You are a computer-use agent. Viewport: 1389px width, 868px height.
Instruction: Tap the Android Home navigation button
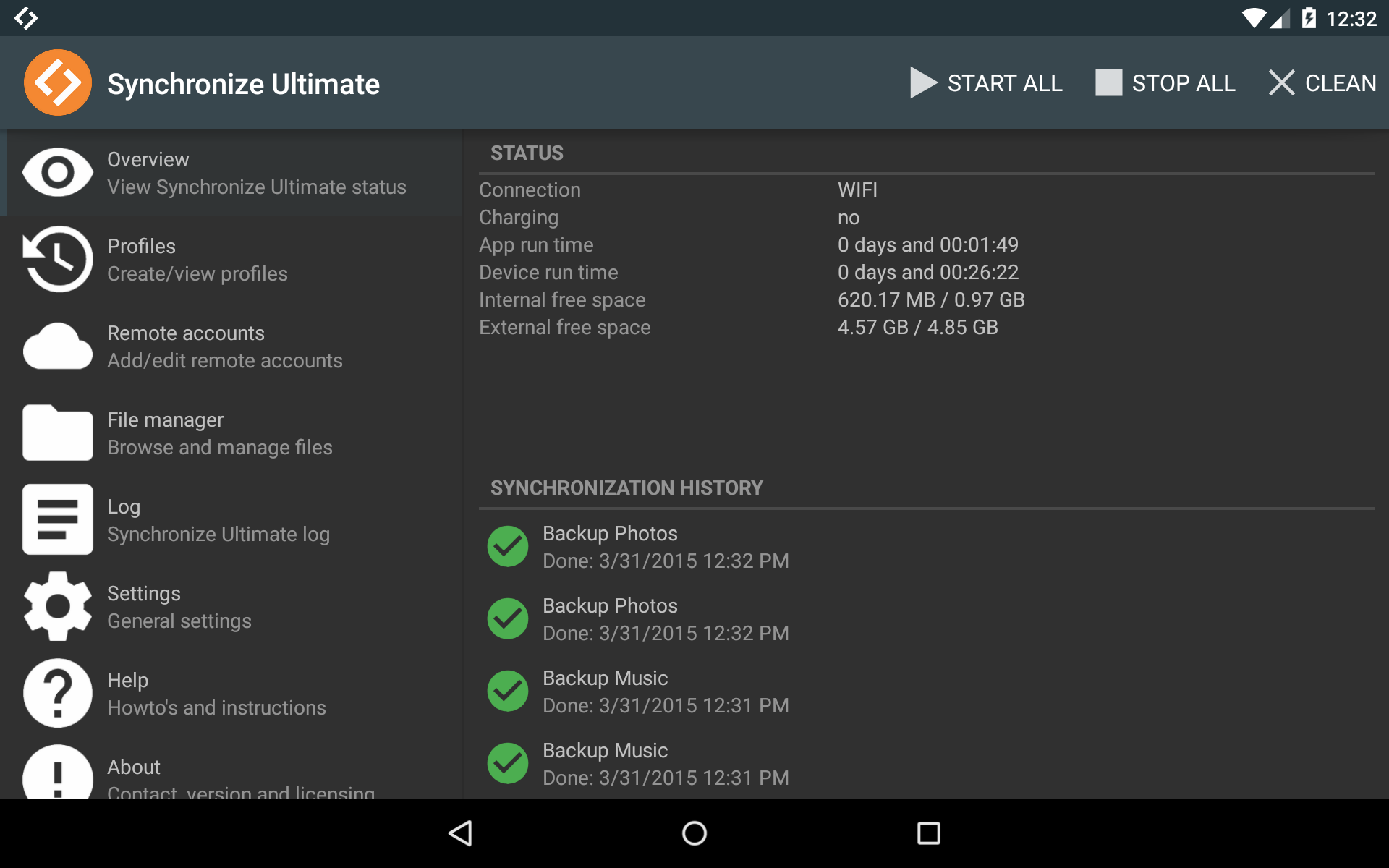[x=694, y=833]
